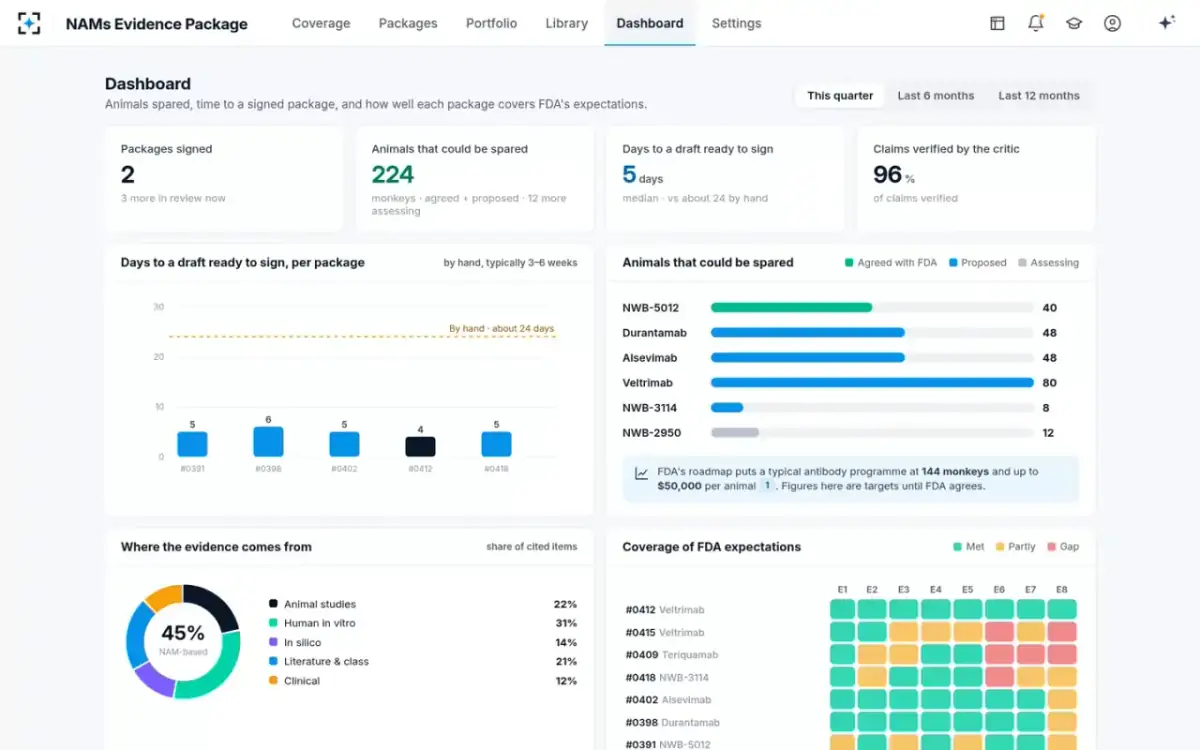The height and width of the screenshot is (750, 1200).
Task: Toggle the Partly legend item
Action: pyautogui.click(x=1015, y=547)
